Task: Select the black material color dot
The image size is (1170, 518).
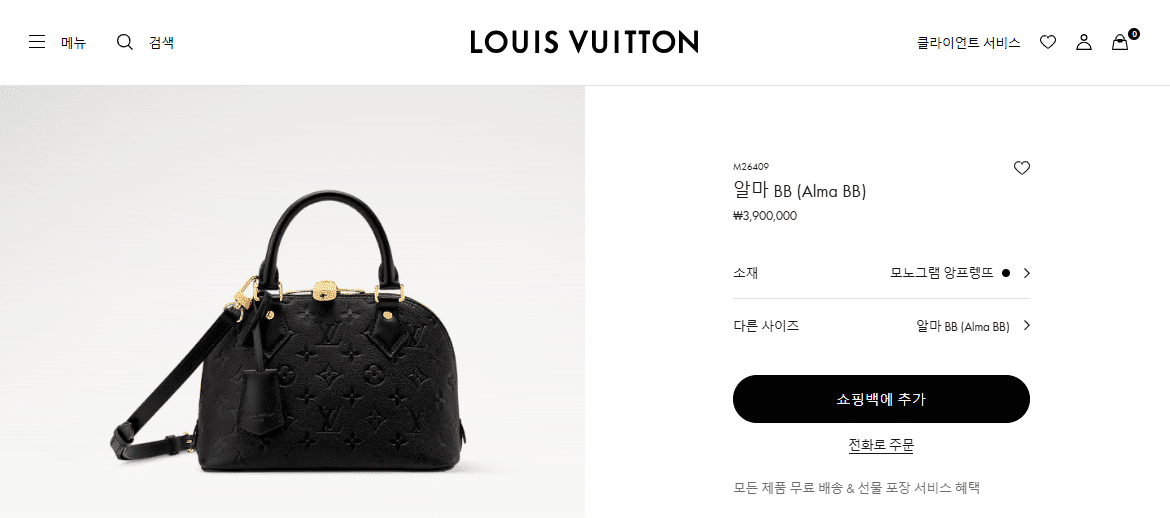Action: (x=1005, y=273)
